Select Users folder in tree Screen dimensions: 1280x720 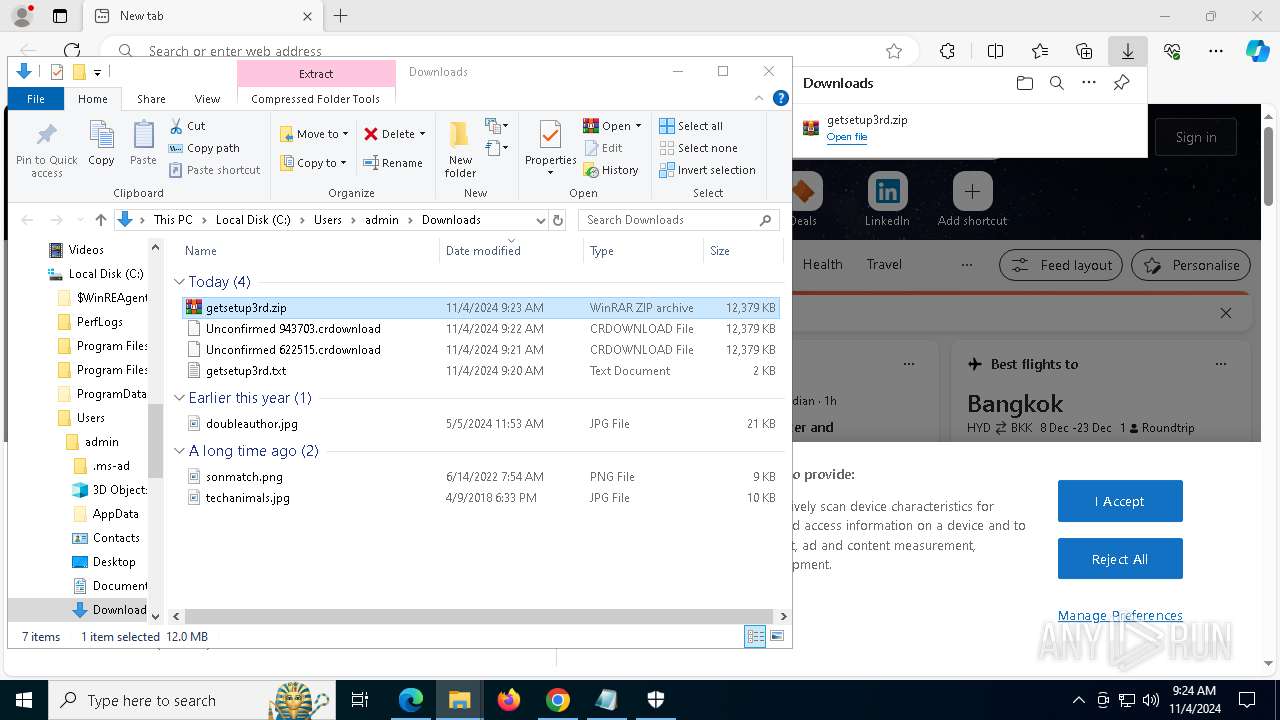point(91,418)
